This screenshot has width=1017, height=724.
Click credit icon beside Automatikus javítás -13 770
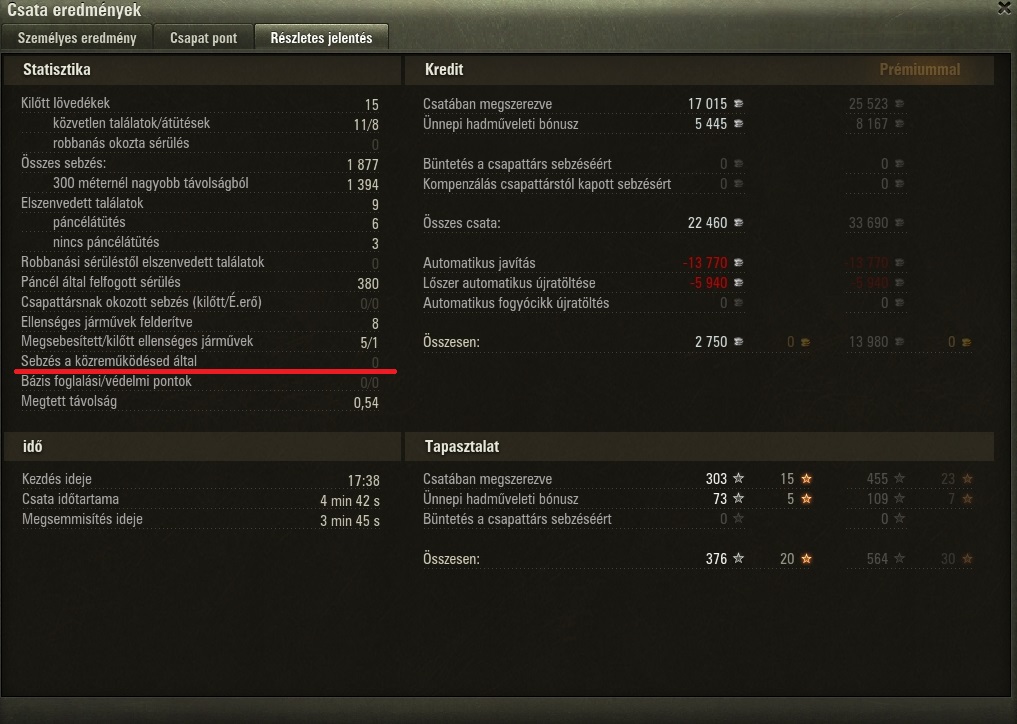click(738, 263)
